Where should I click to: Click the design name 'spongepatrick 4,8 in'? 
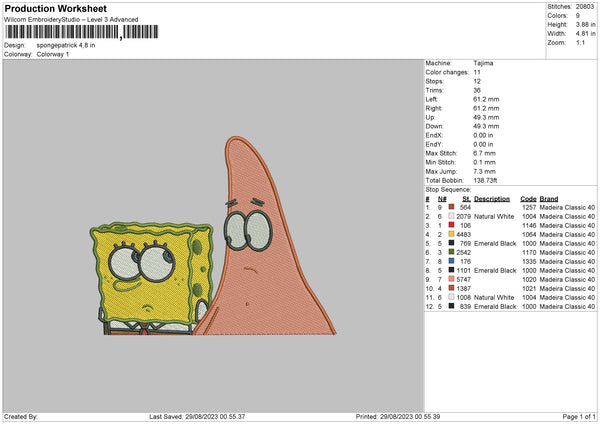[66, 45]
